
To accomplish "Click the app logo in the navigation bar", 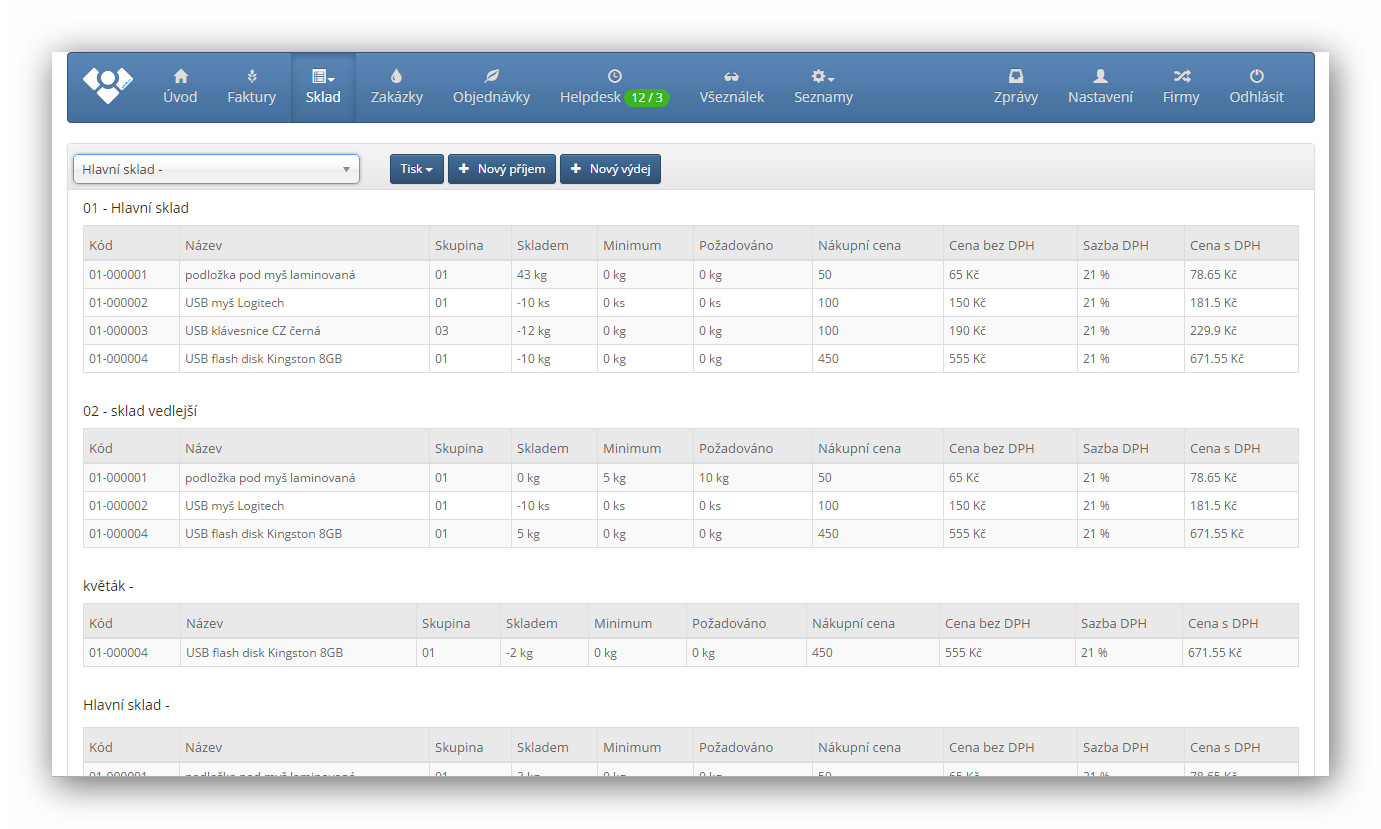I will click(107, 86).
